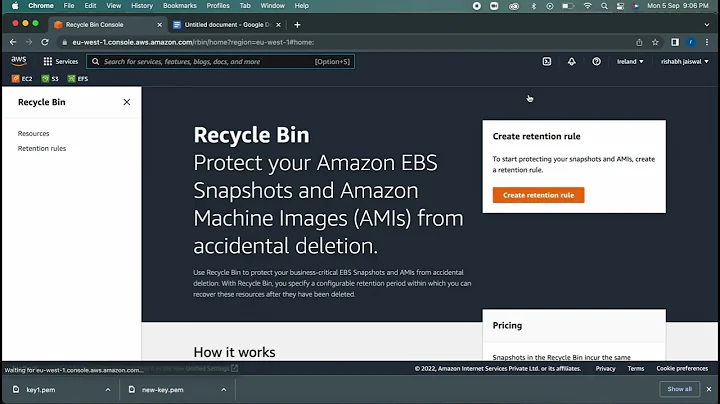Viewport: 720px width, 404px height.
Task: Expand key1.pem download options
Action: [108, 390]
